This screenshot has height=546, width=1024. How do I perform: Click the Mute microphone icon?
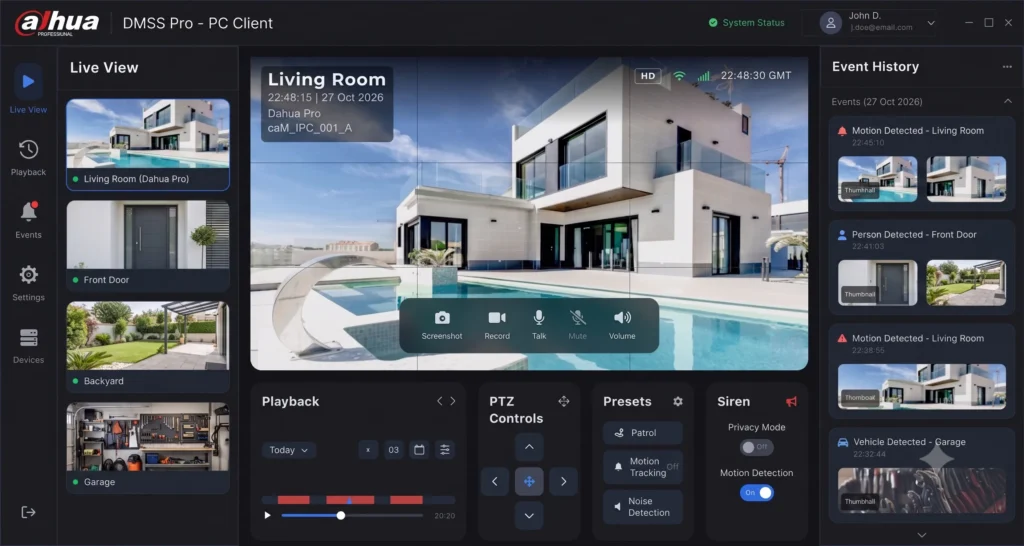(x=577, y=325)
